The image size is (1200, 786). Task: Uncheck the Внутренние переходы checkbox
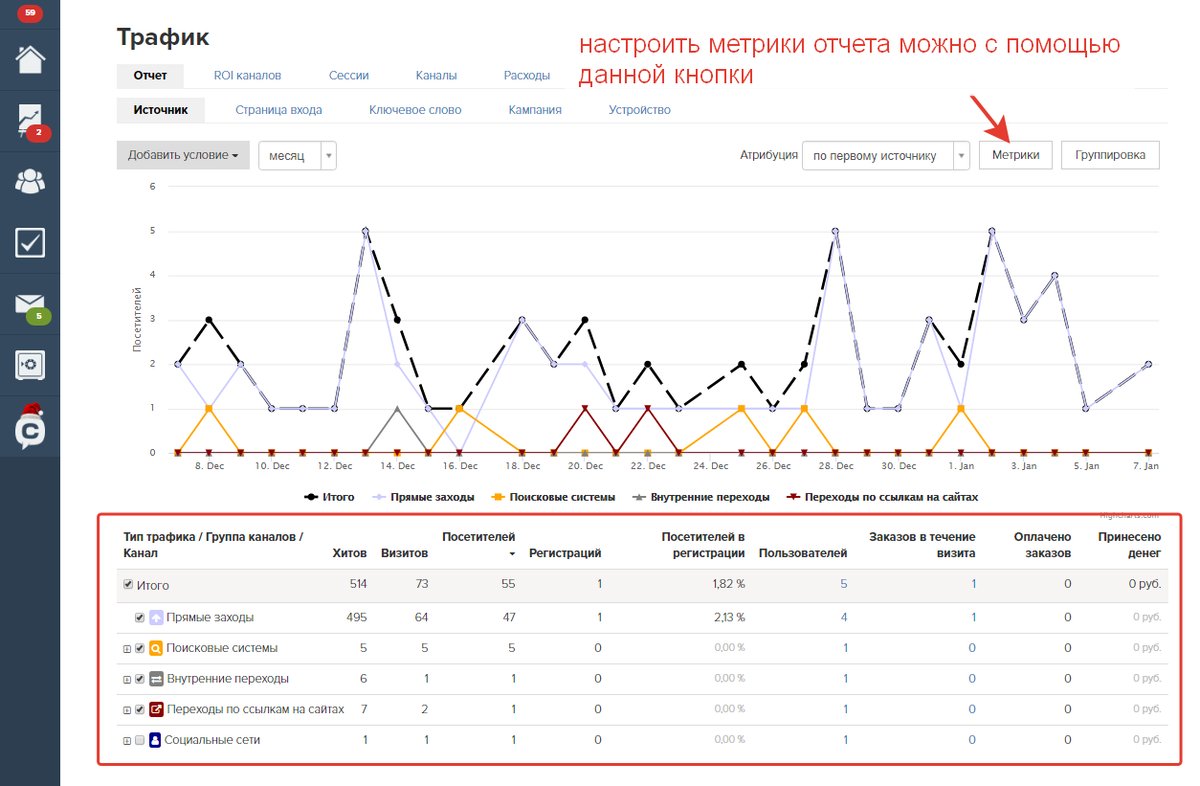click(140, 679)
